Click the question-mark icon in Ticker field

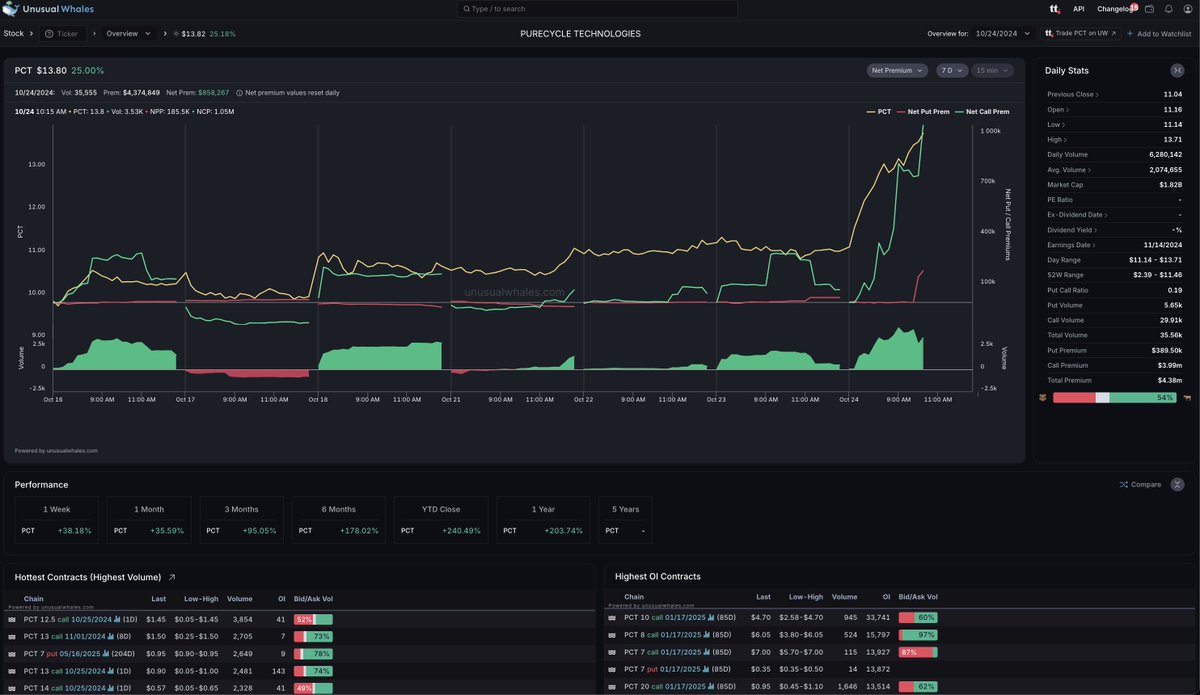[49, 34]
